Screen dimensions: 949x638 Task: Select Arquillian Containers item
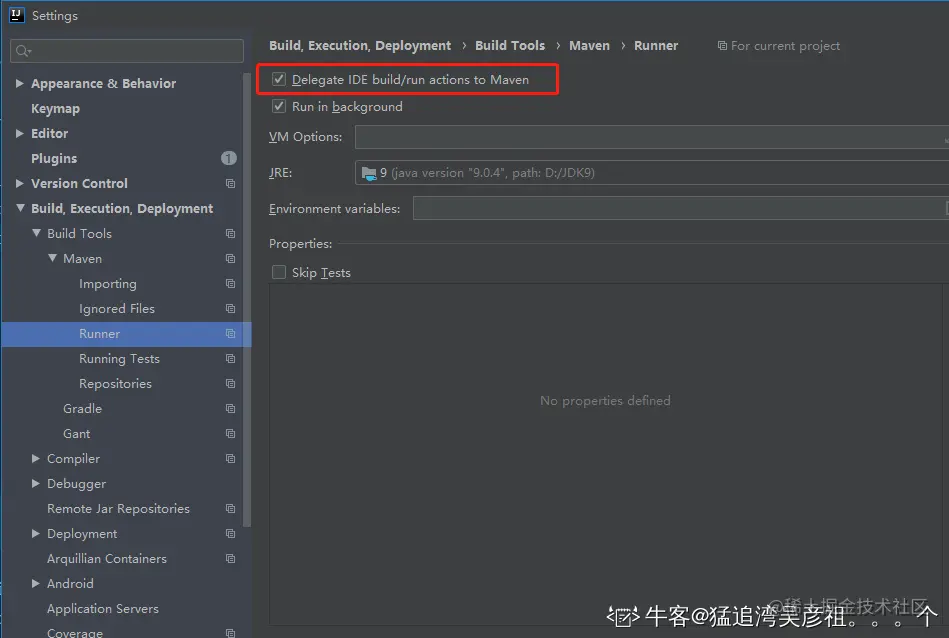(107, 559)
